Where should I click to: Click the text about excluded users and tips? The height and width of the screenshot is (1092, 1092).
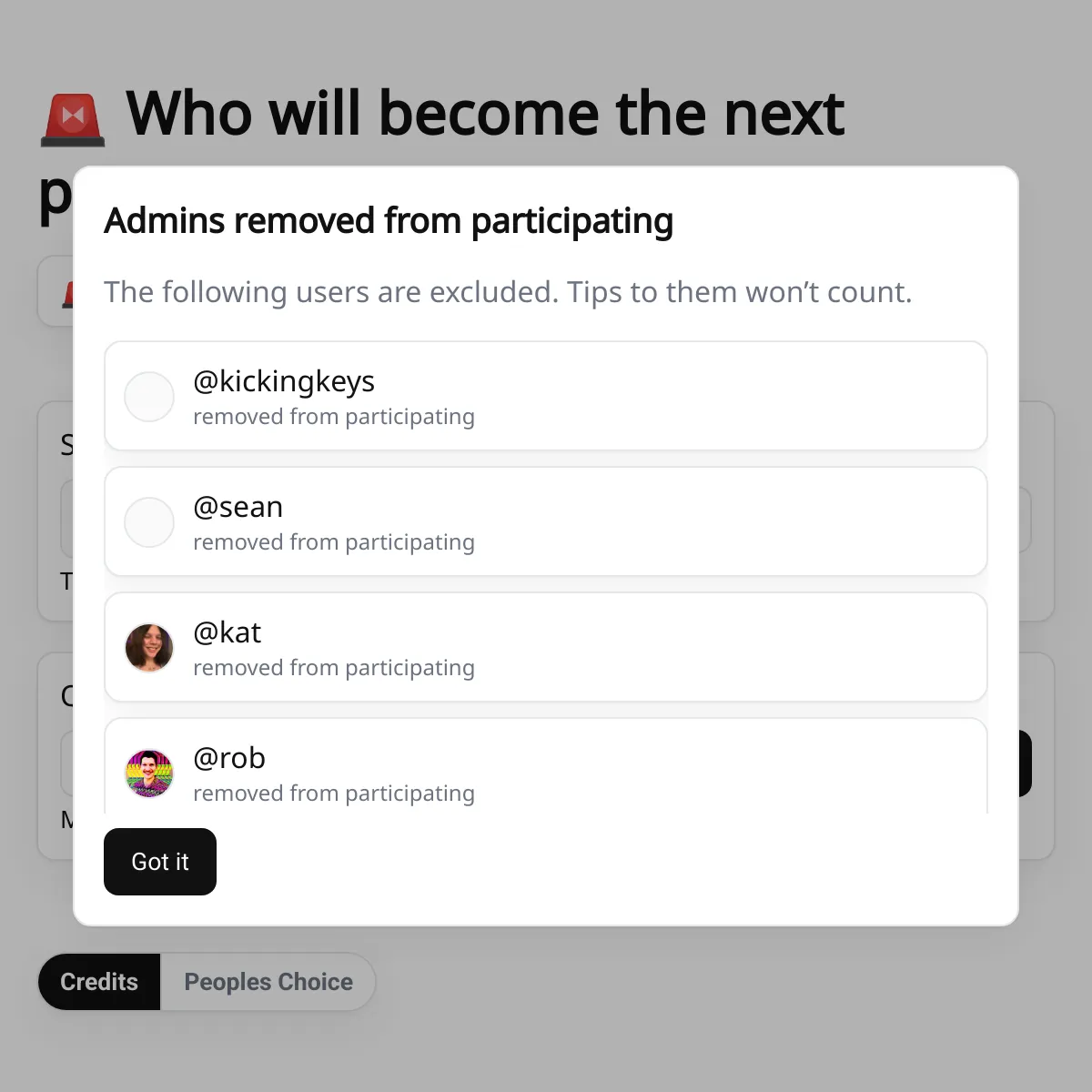[x=508, y=292]
